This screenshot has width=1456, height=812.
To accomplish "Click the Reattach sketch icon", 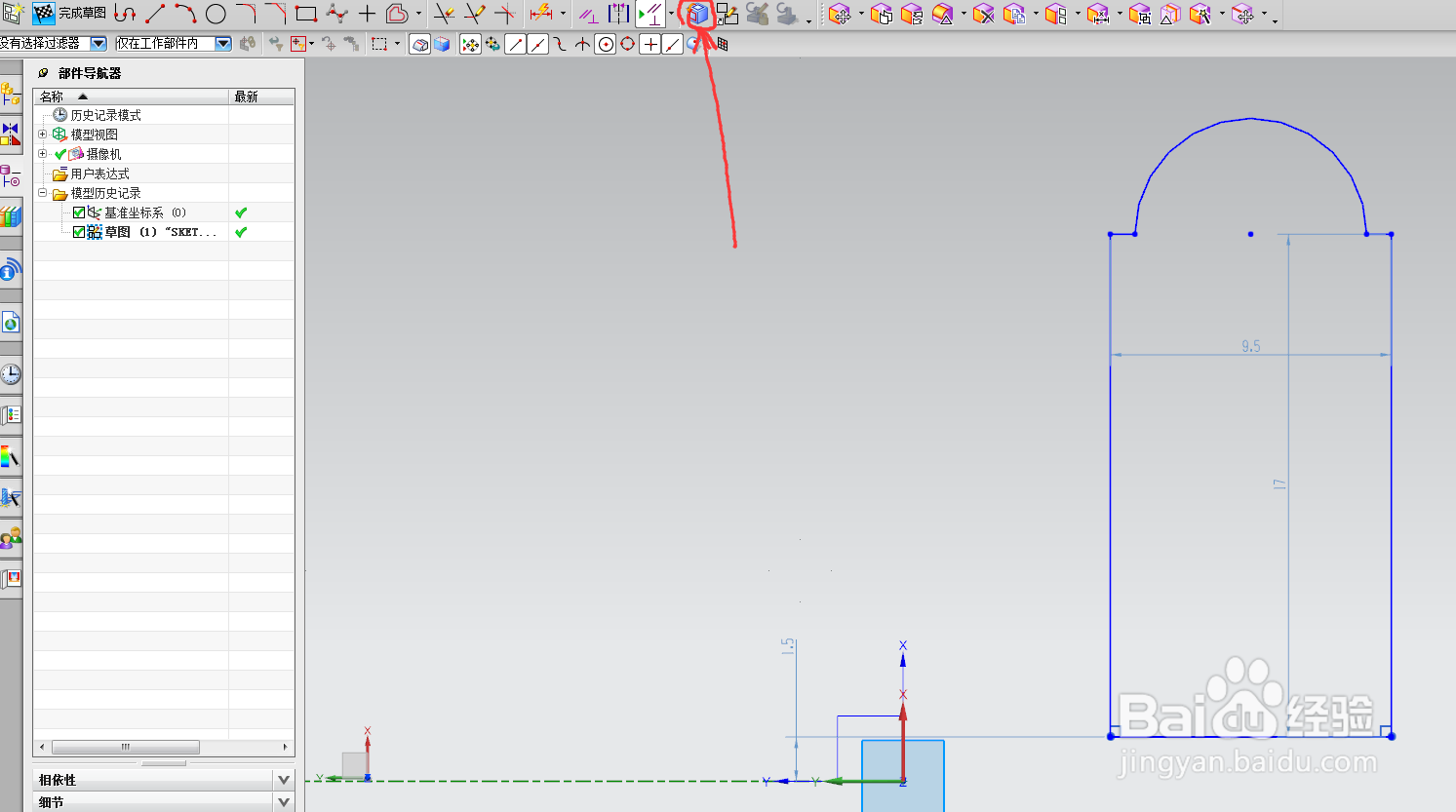I will tap(728, 14).
